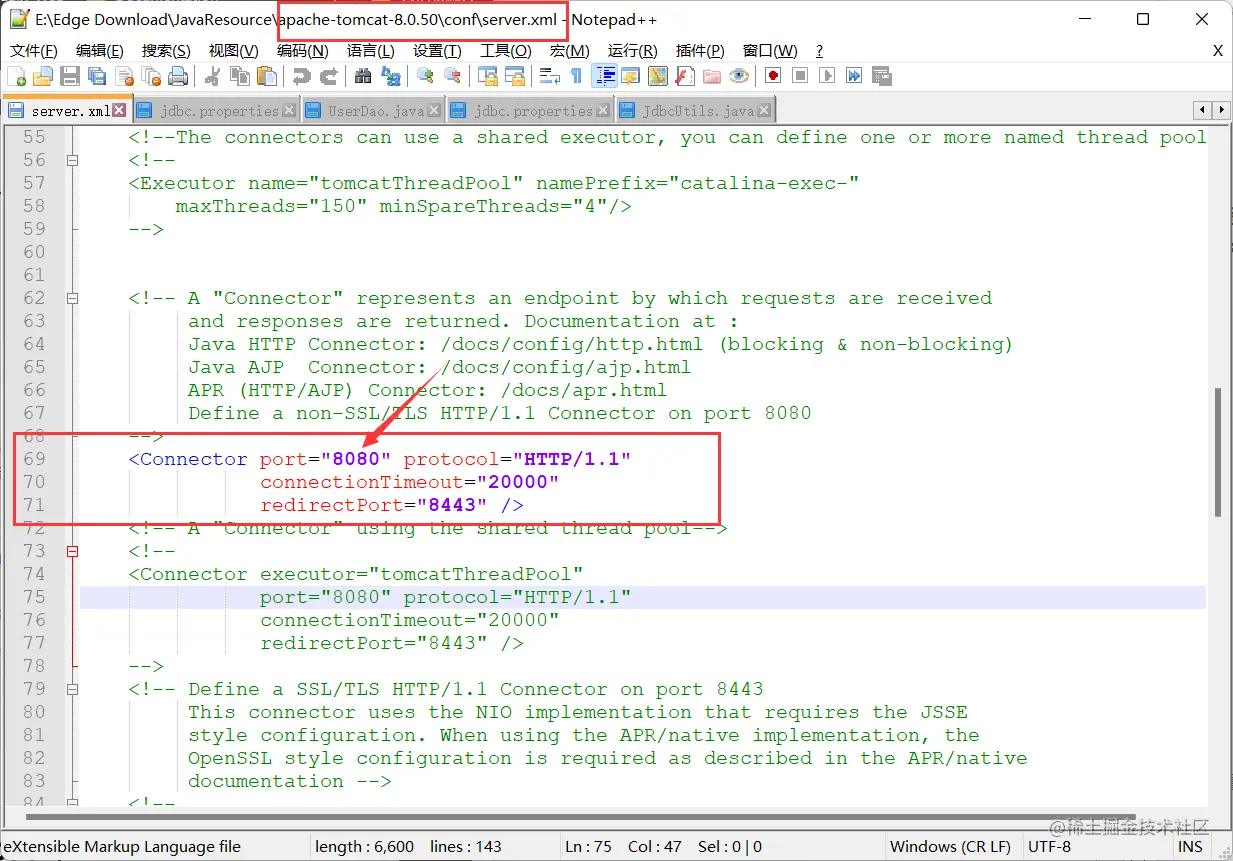Open the 语言(L) menu
The height and width of the screenshot is (861, 1233).
click(371, 51)
